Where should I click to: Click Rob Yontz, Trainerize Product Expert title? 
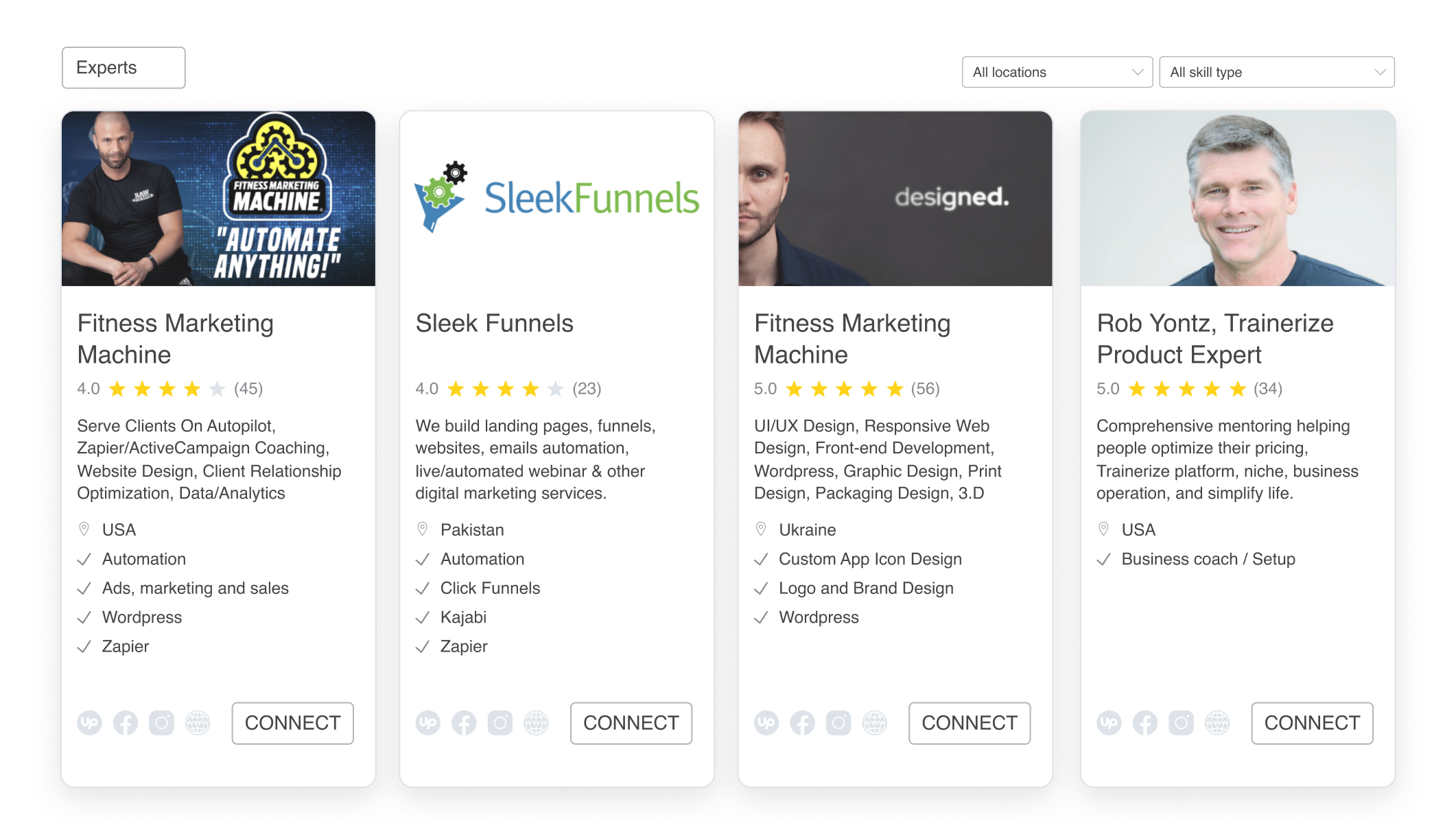[x=1214, y=339]
